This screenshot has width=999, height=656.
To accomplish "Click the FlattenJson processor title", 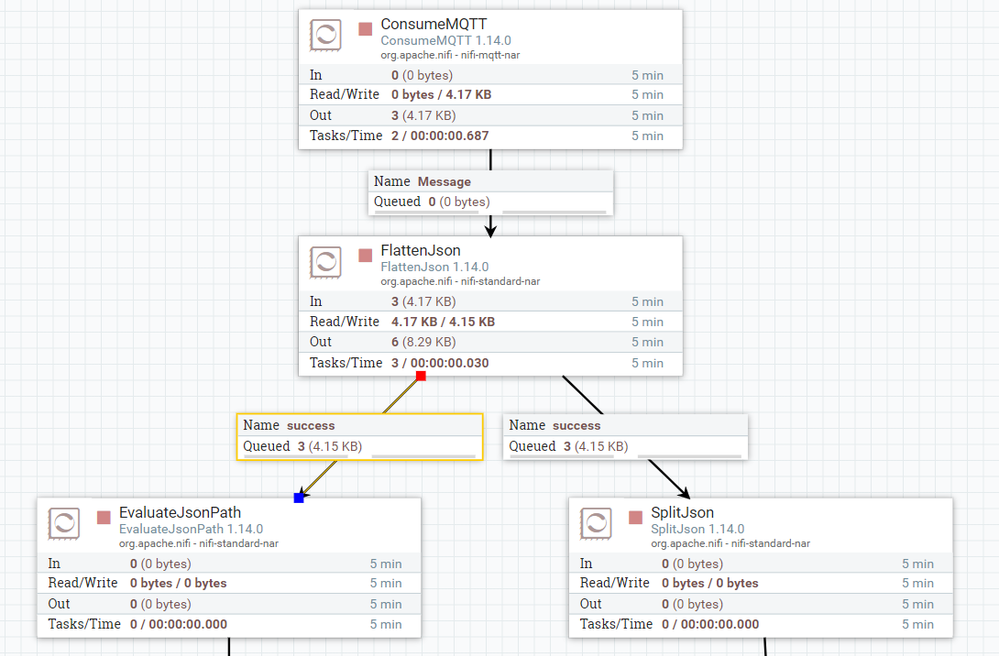I will (x=420, y=250).
